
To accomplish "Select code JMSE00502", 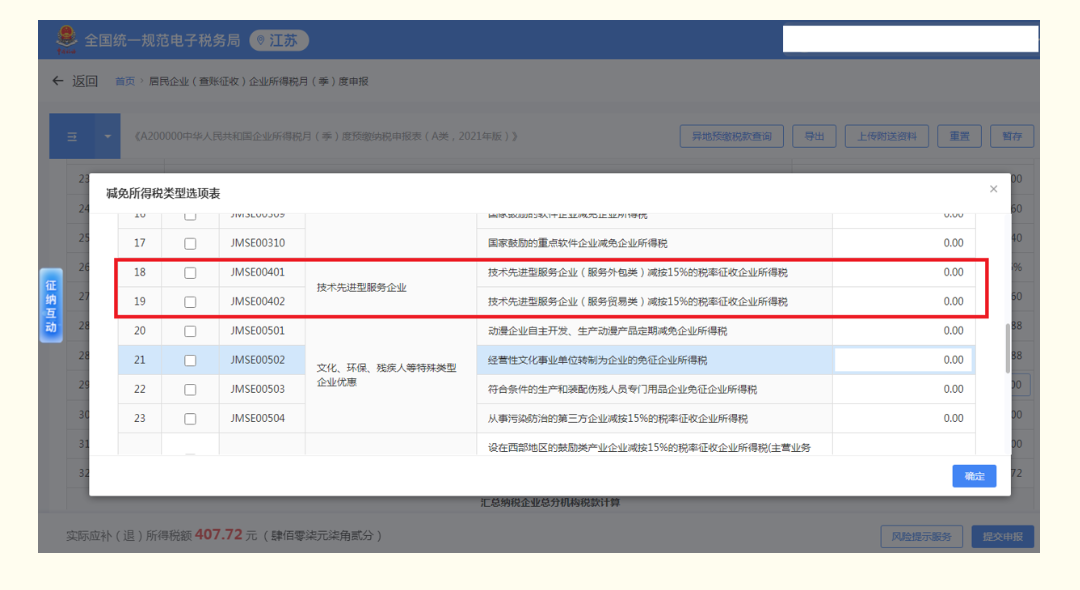I will pos(258,360).
